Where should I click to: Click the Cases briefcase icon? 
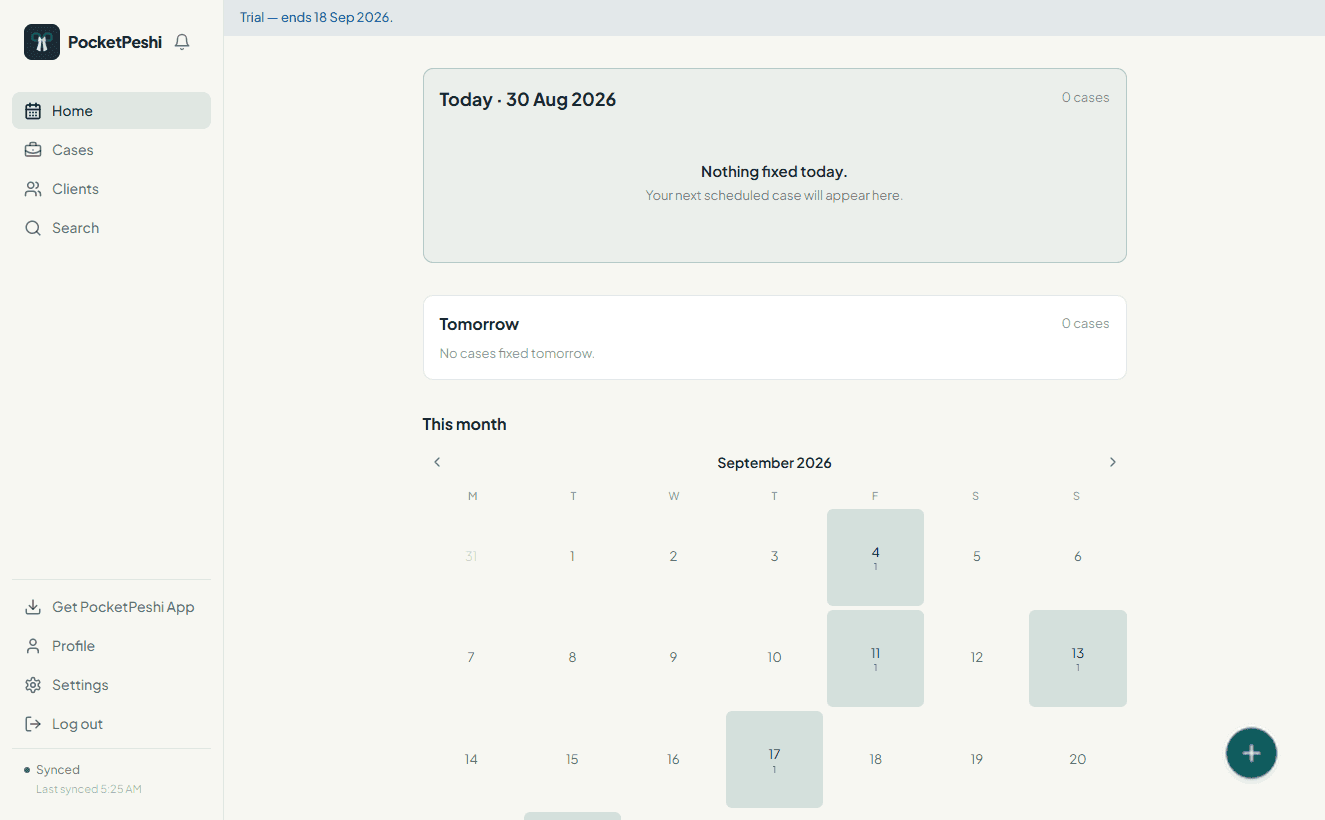(x=33, y=150)
